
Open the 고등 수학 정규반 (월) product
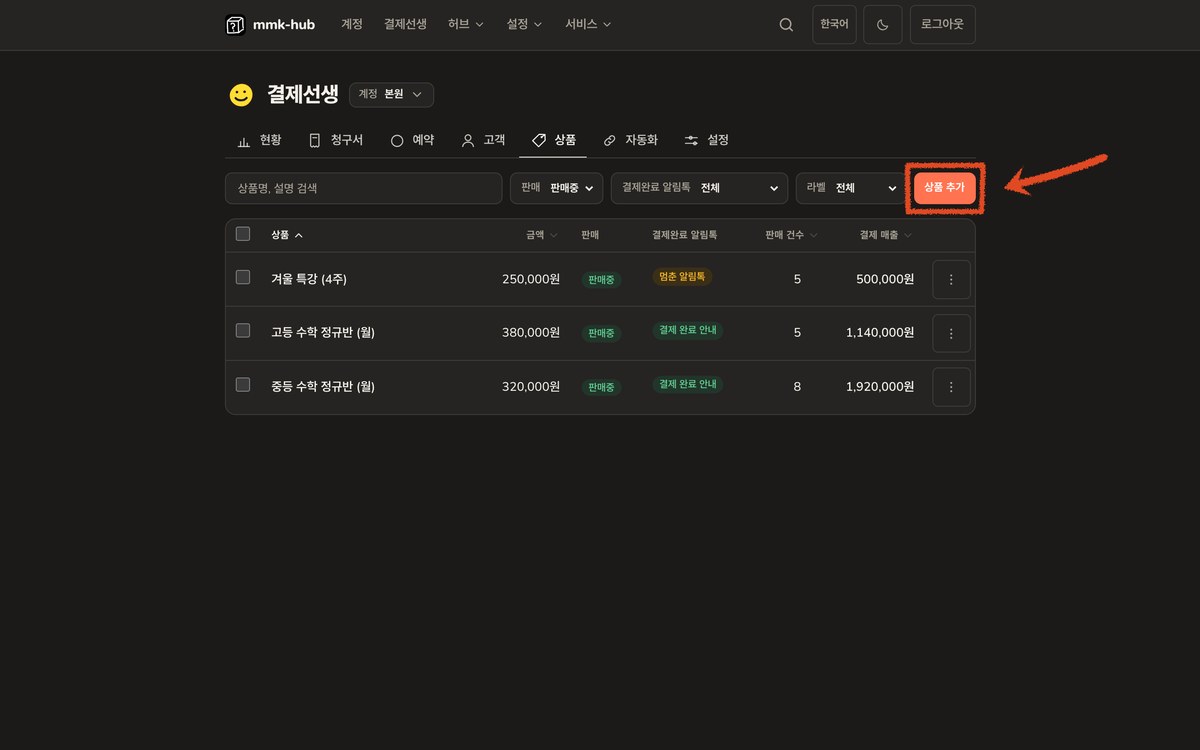coord(323,333)
